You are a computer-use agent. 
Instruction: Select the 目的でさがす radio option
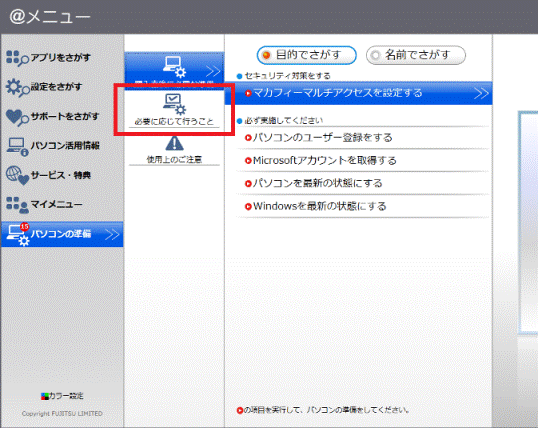pos(306,55)
